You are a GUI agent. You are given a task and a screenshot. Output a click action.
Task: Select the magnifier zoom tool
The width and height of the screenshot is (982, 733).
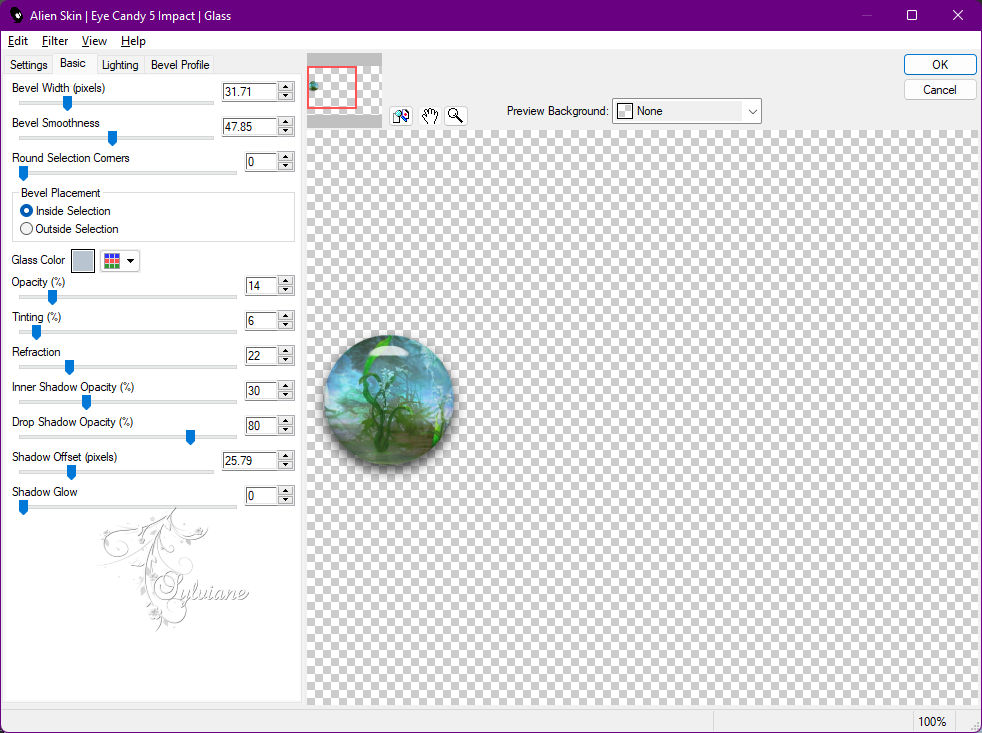click(456, 116)
